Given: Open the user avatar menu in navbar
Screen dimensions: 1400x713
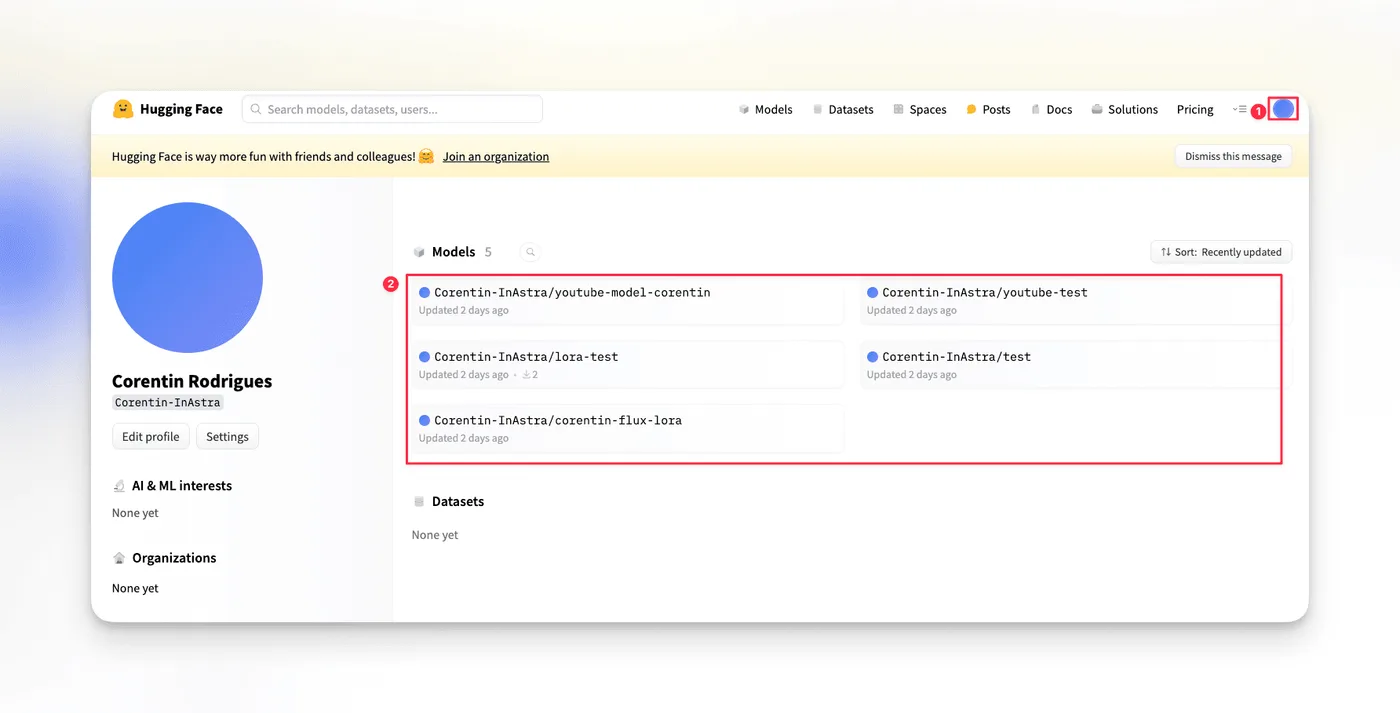Looking at the screenshot, I should [x=1283, y=109].
